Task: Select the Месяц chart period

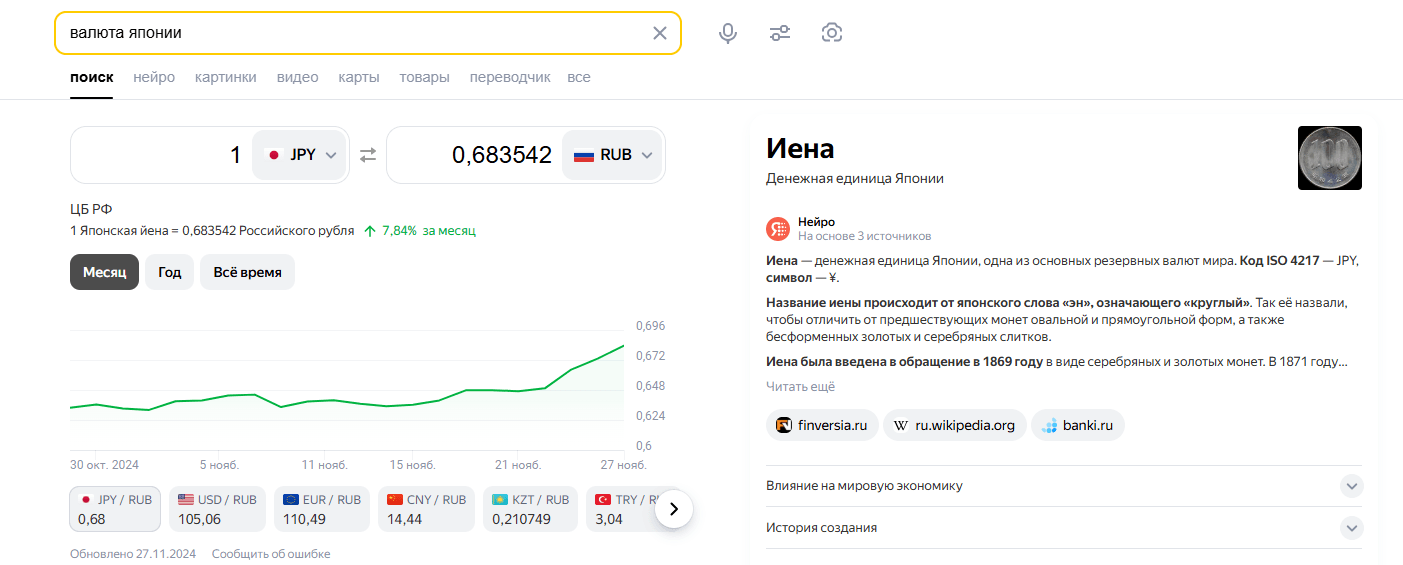Action: point(104,272)
